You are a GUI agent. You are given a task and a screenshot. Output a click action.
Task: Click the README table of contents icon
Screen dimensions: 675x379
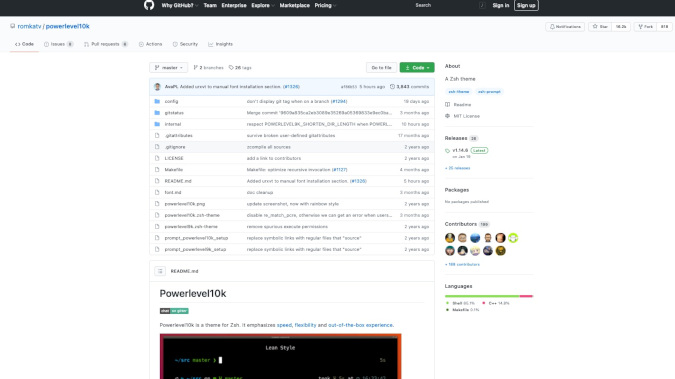pos(160,271)
